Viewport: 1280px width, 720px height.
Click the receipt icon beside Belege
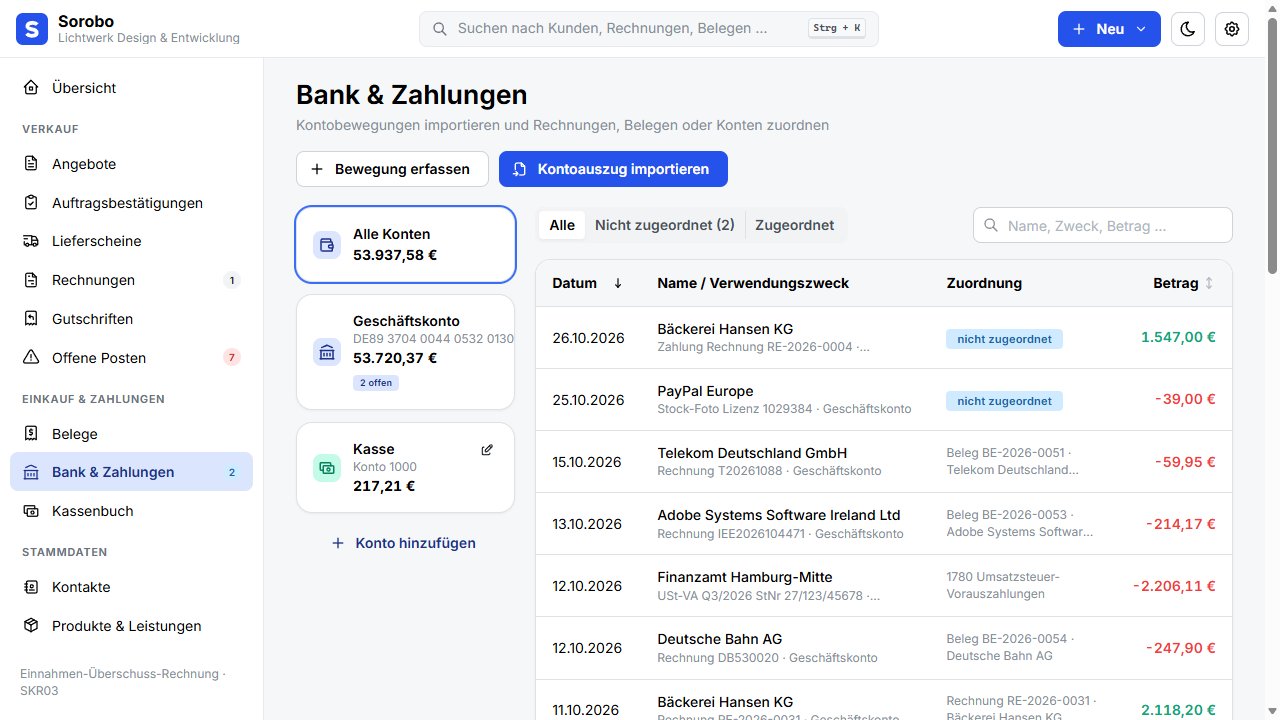[x=32, y=434]
